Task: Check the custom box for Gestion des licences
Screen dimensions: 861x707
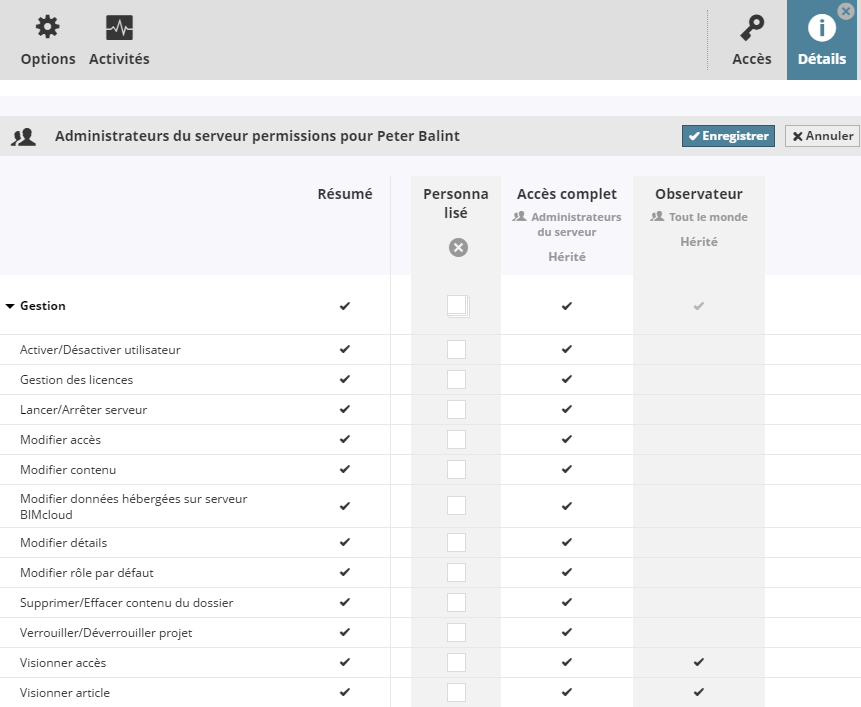Action: click(x=456, y=380)
